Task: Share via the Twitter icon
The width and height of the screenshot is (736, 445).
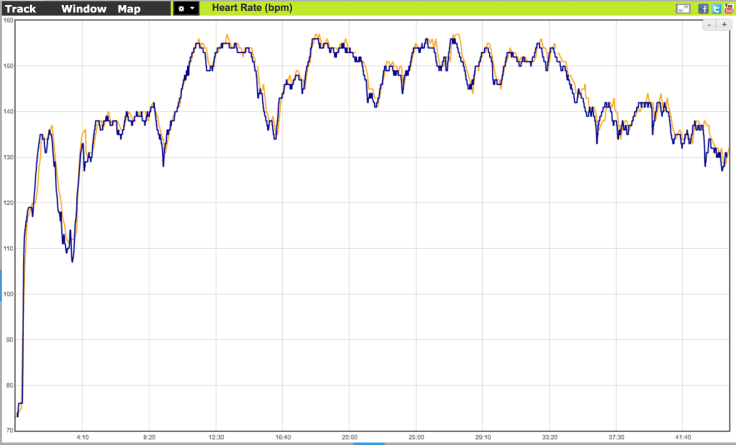Action: [716, 8]
